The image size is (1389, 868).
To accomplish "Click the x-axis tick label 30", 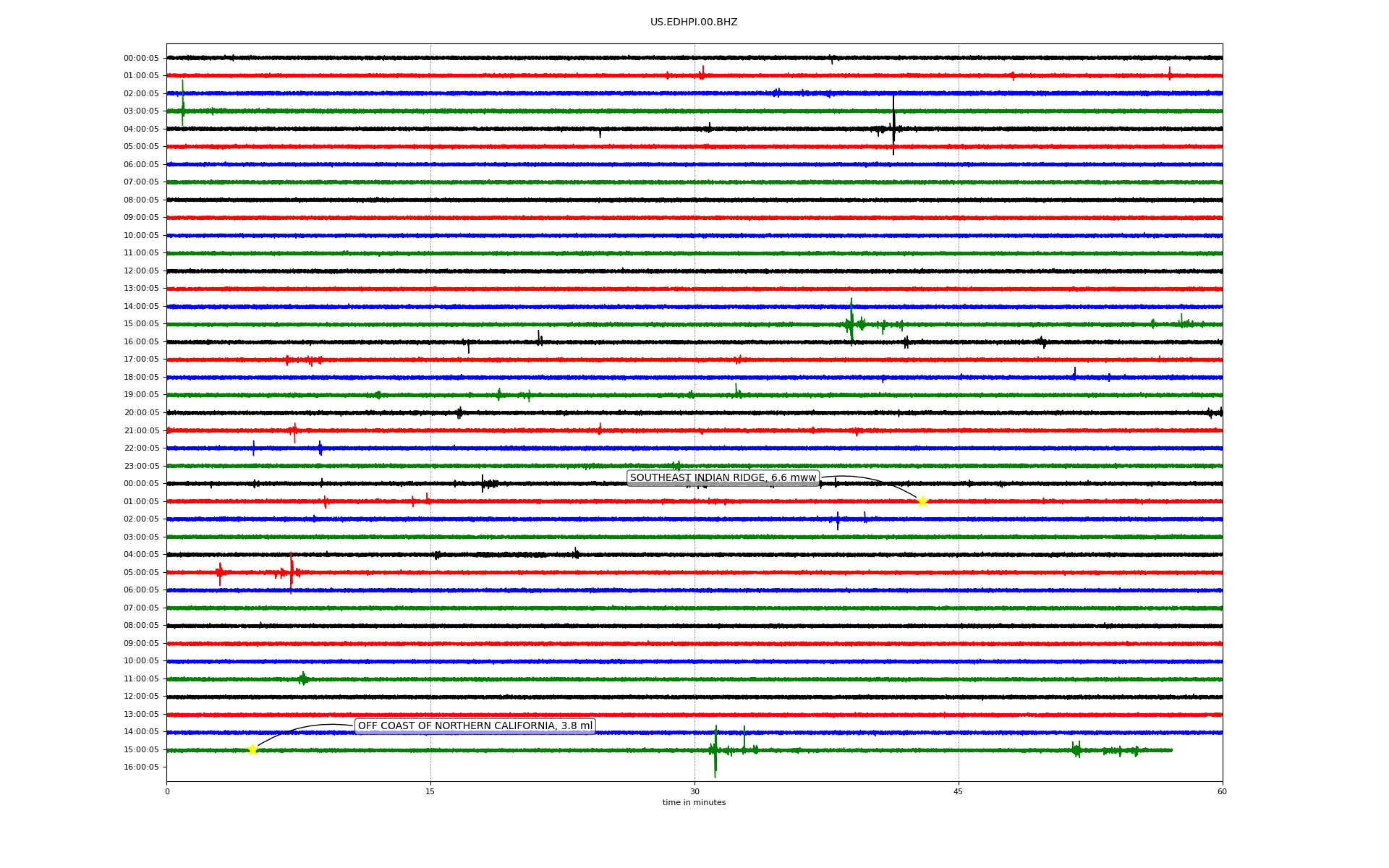I will [694, 792].
